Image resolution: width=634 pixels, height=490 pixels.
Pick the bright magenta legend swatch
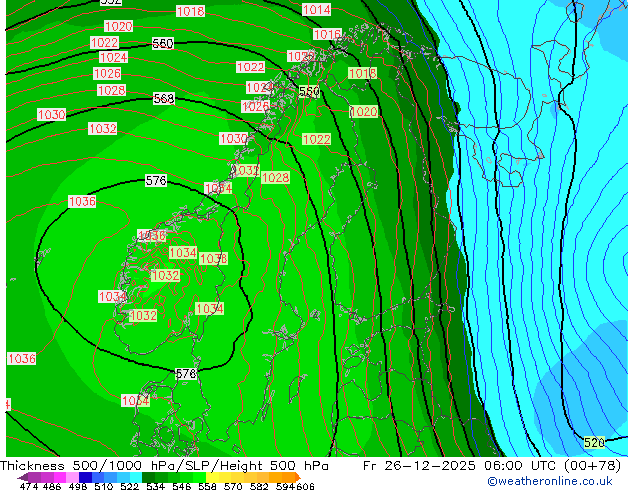tap(60, 477)
